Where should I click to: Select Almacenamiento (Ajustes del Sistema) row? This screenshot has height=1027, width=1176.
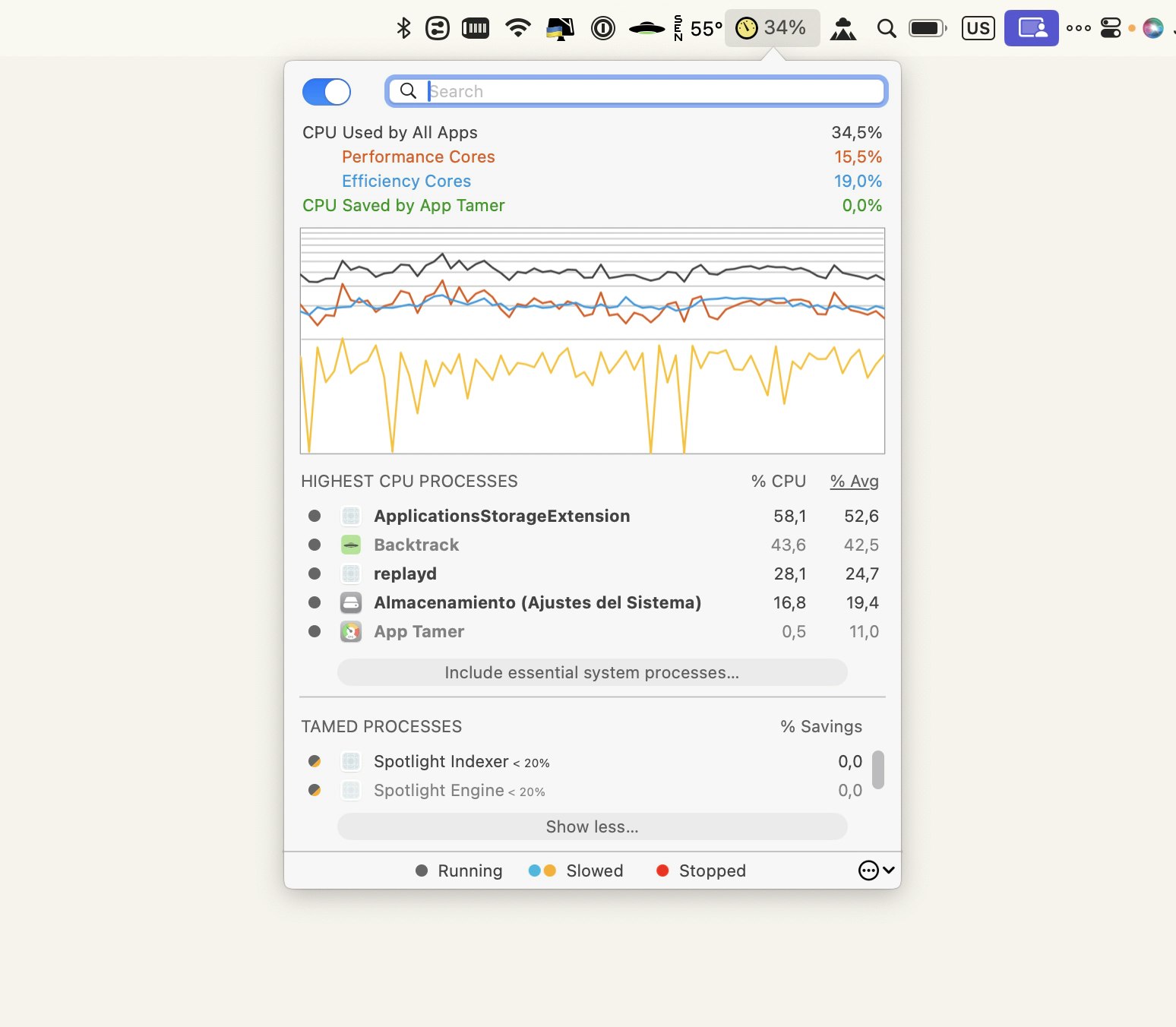[x=593, y=603]
